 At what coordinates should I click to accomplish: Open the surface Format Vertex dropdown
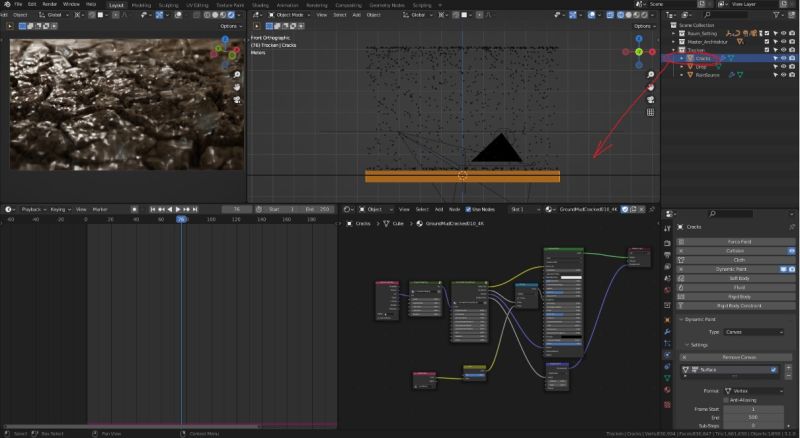click(753, 389)
